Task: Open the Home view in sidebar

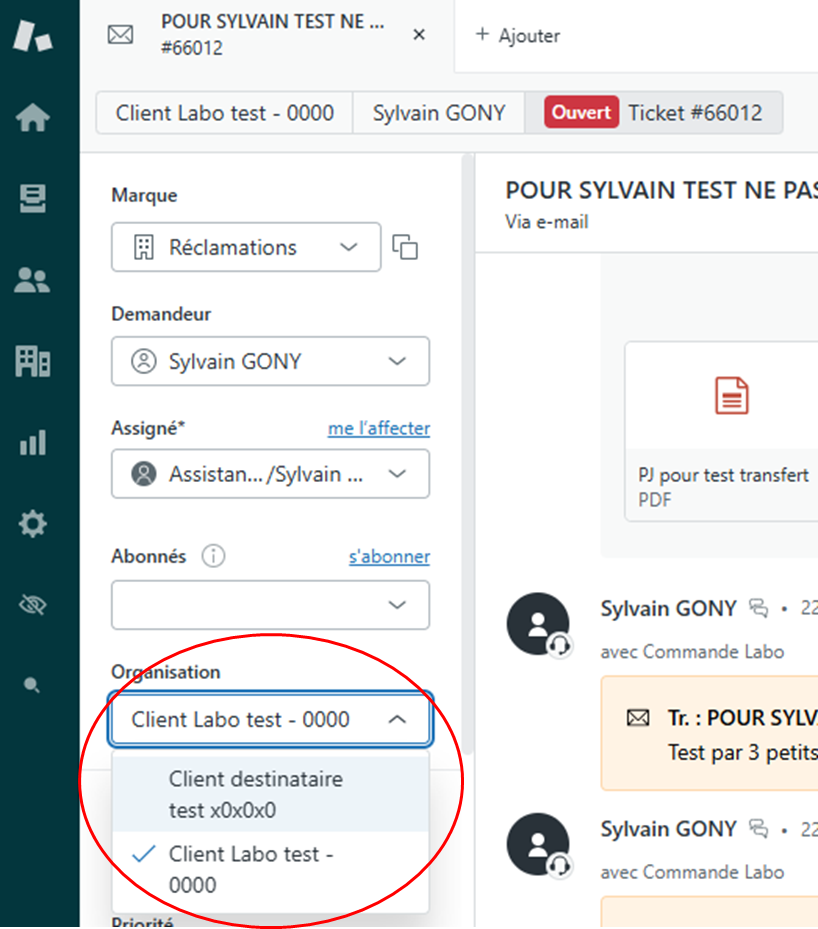Action: click(x=33, y=118)
